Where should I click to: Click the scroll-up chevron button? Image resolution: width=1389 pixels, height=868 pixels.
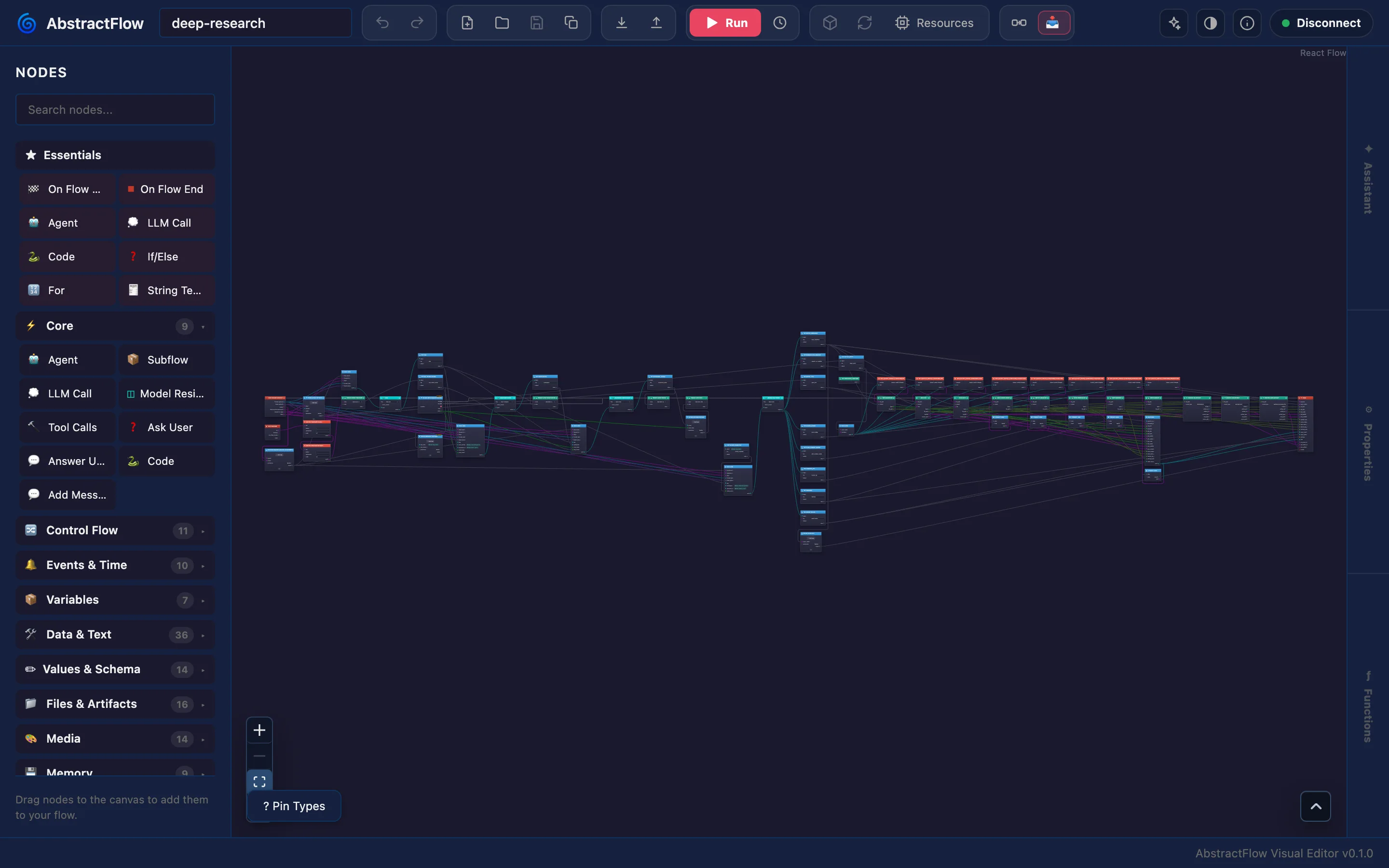[1316, 806]
